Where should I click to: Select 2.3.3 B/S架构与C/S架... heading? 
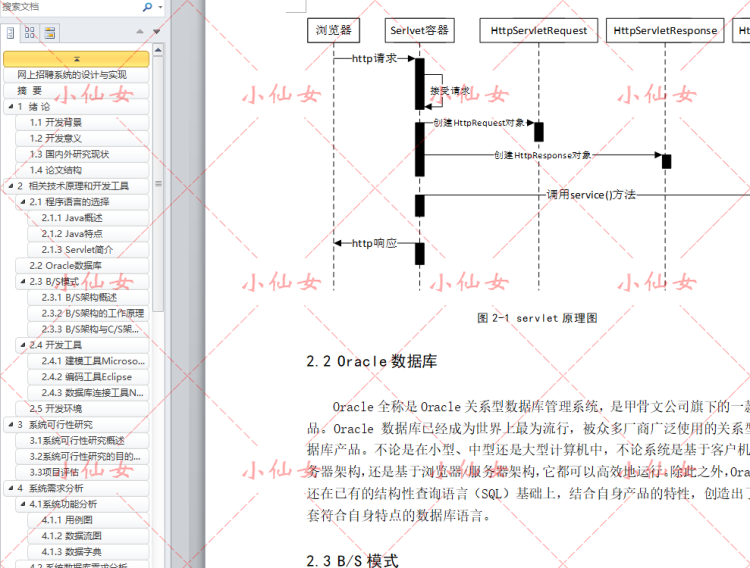tap(88, 329)
